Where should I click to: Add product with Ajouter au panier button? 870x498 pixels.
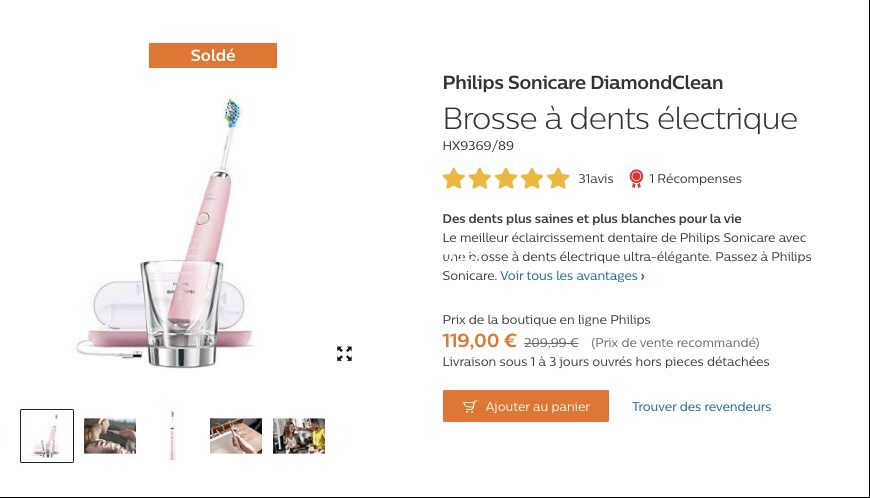click(525, 406)
